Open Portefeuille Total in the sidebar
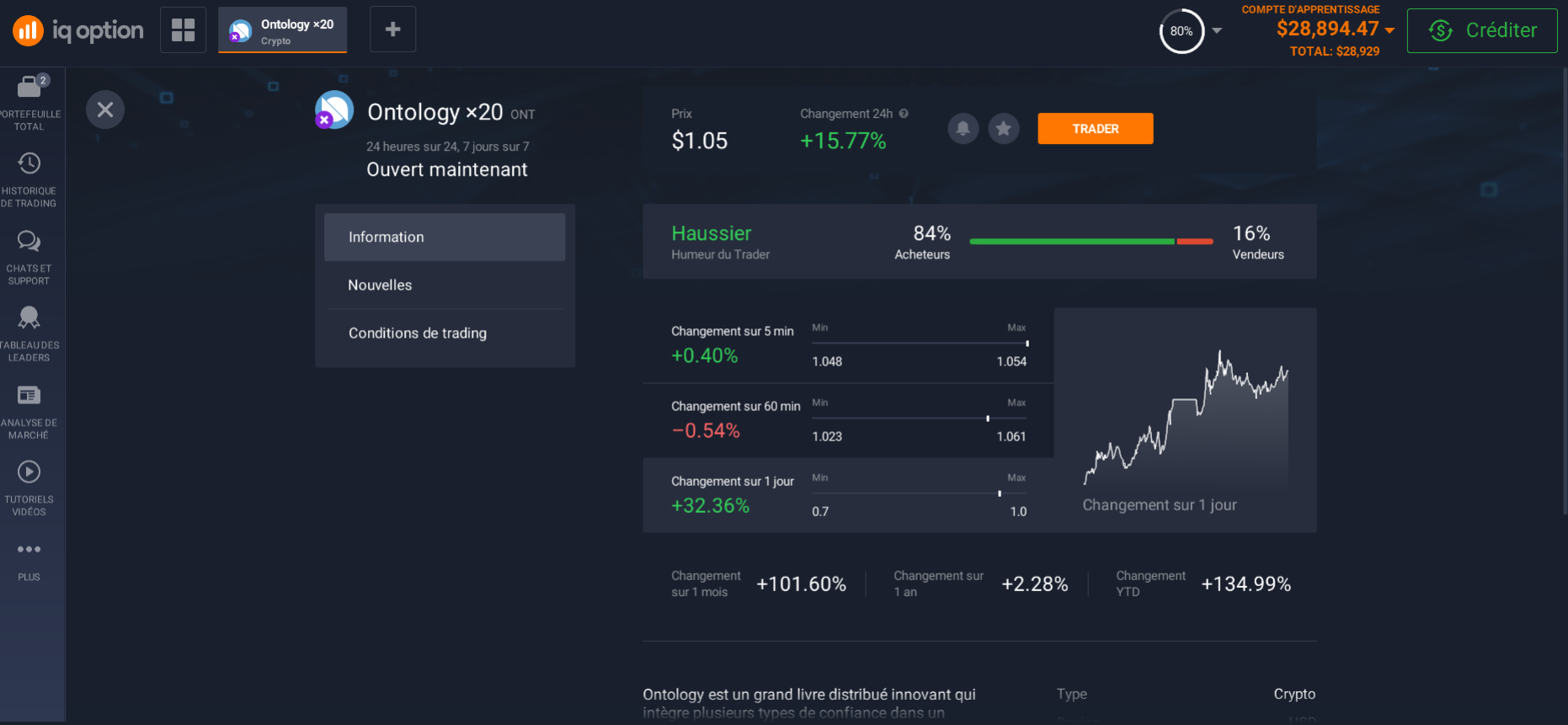The width and height of the screenshot is (1568, 725). coord(29,104)
